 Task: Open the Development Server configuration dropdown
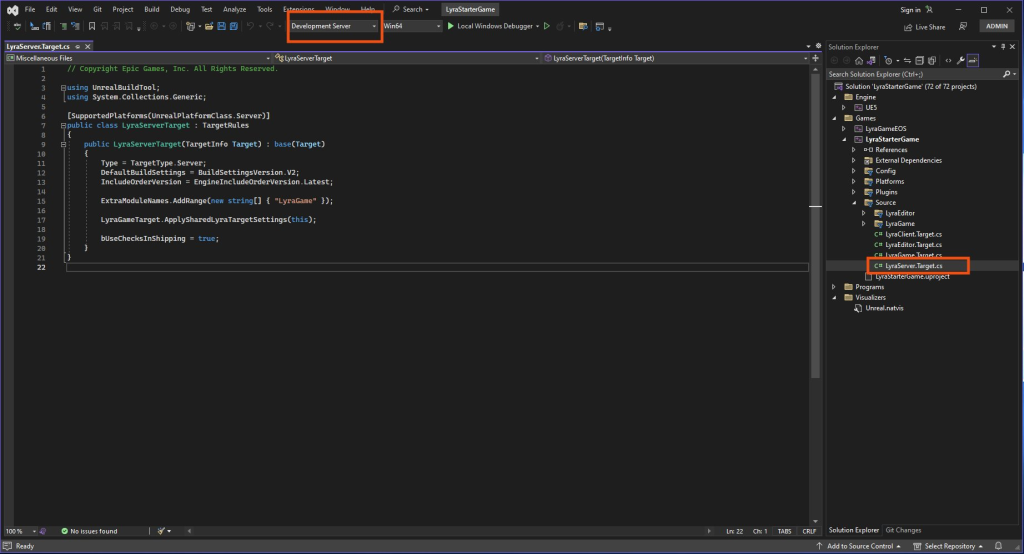(x=334, y=26)
